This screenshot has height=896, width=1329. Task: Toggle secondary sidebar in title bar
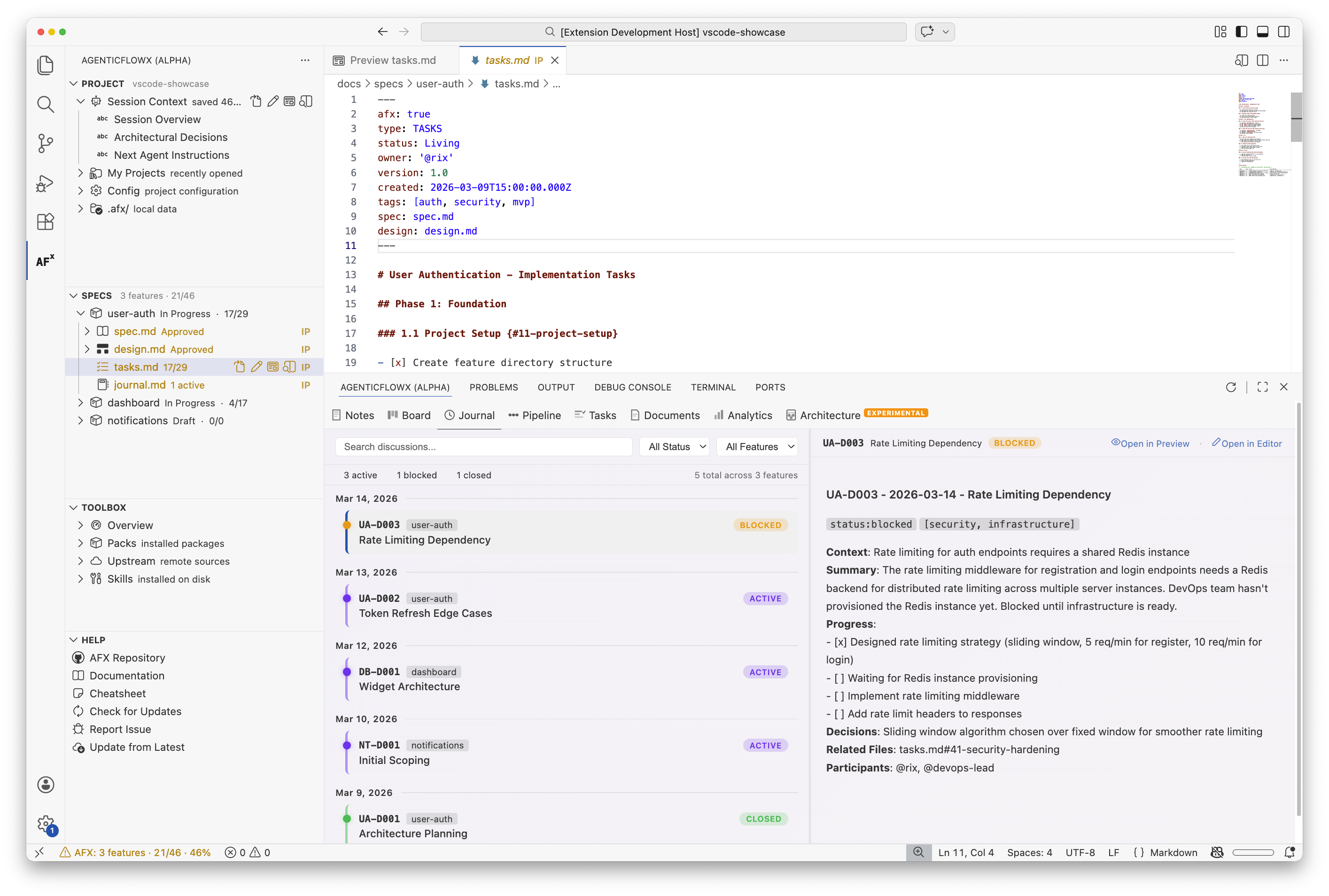tap(1284, 32)
